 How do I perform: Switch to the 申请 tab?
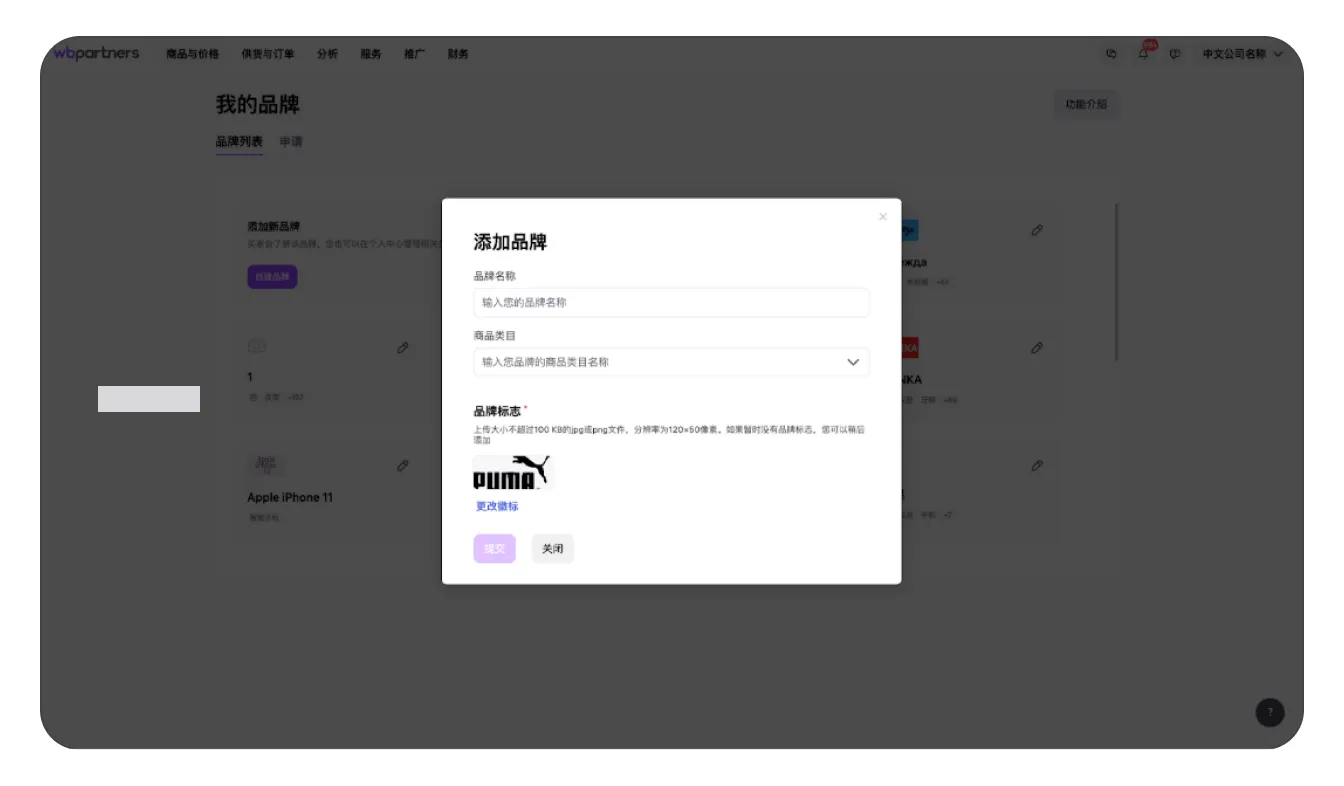pyautogui.click(x=291, y=142)
